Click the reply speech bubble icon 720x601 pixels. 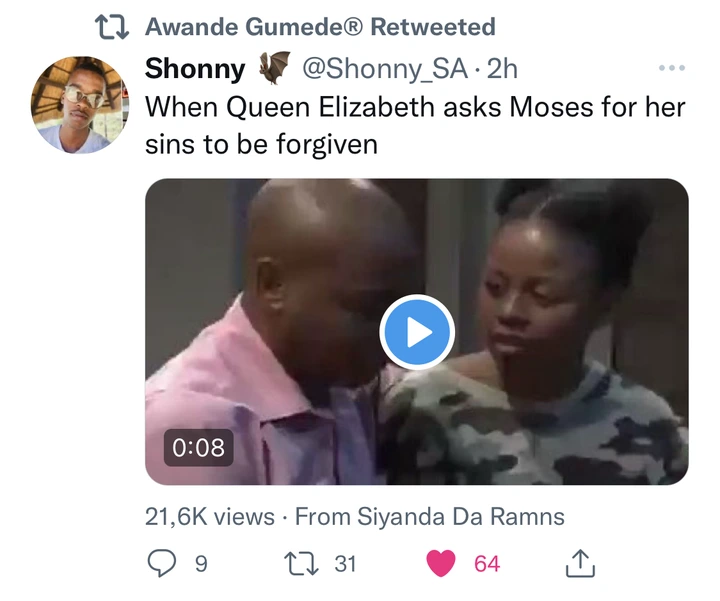161,563
